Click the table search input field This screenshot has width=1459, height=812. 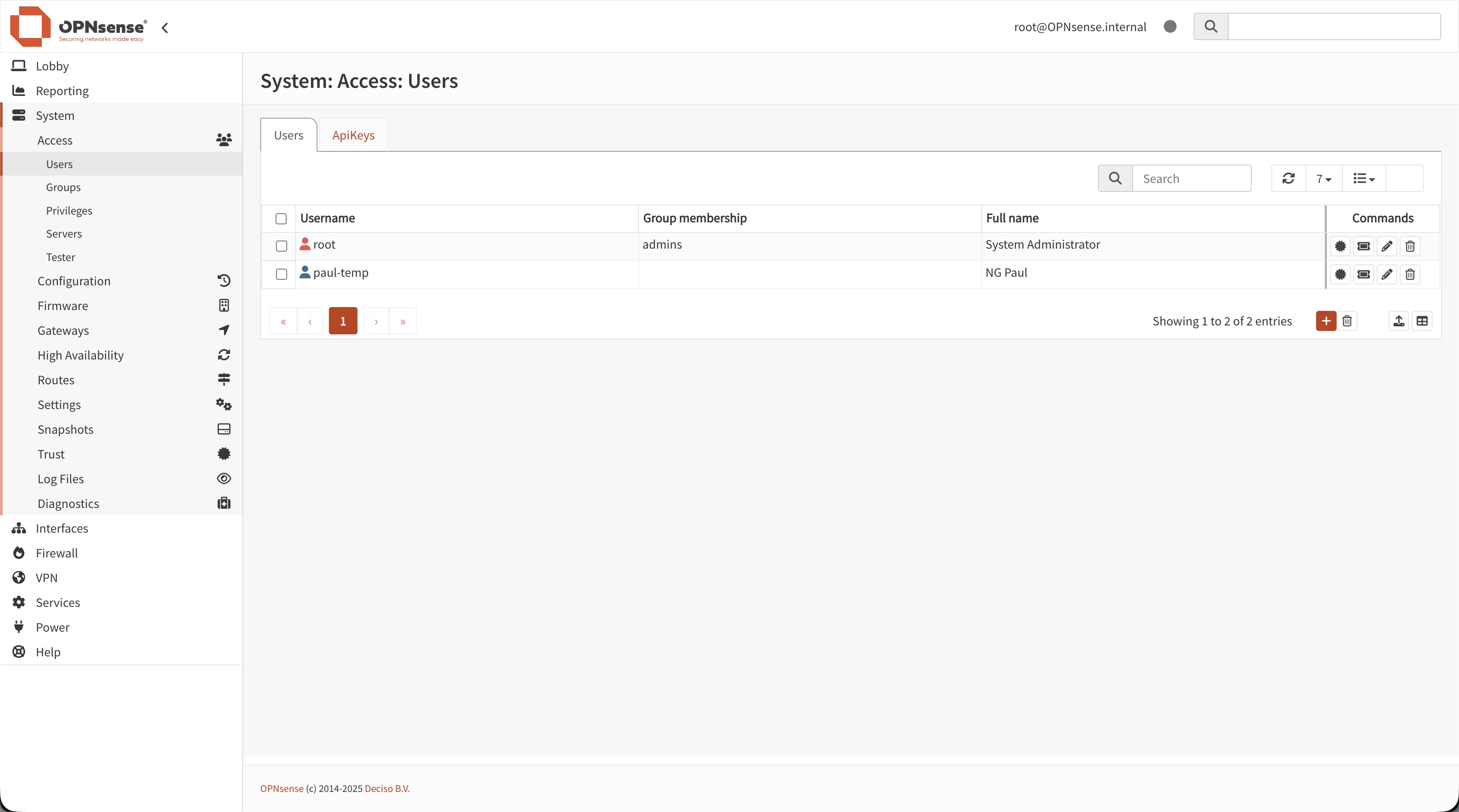1193,178
